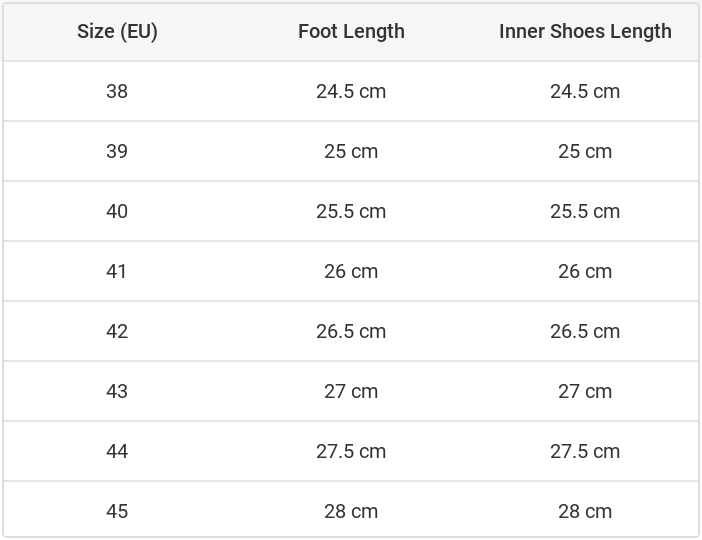Click the size 43 cell

[x=117, y=391]
